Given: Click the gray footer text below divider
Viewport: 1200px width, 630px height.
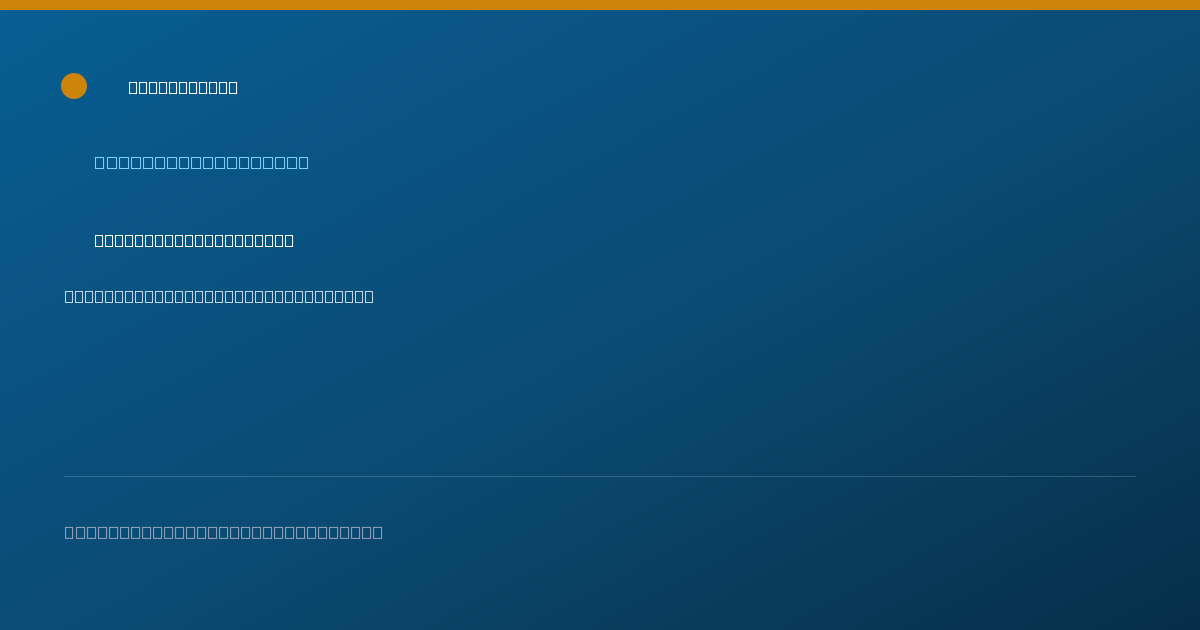Looking at the screenshot, I should tap(223, 532).
